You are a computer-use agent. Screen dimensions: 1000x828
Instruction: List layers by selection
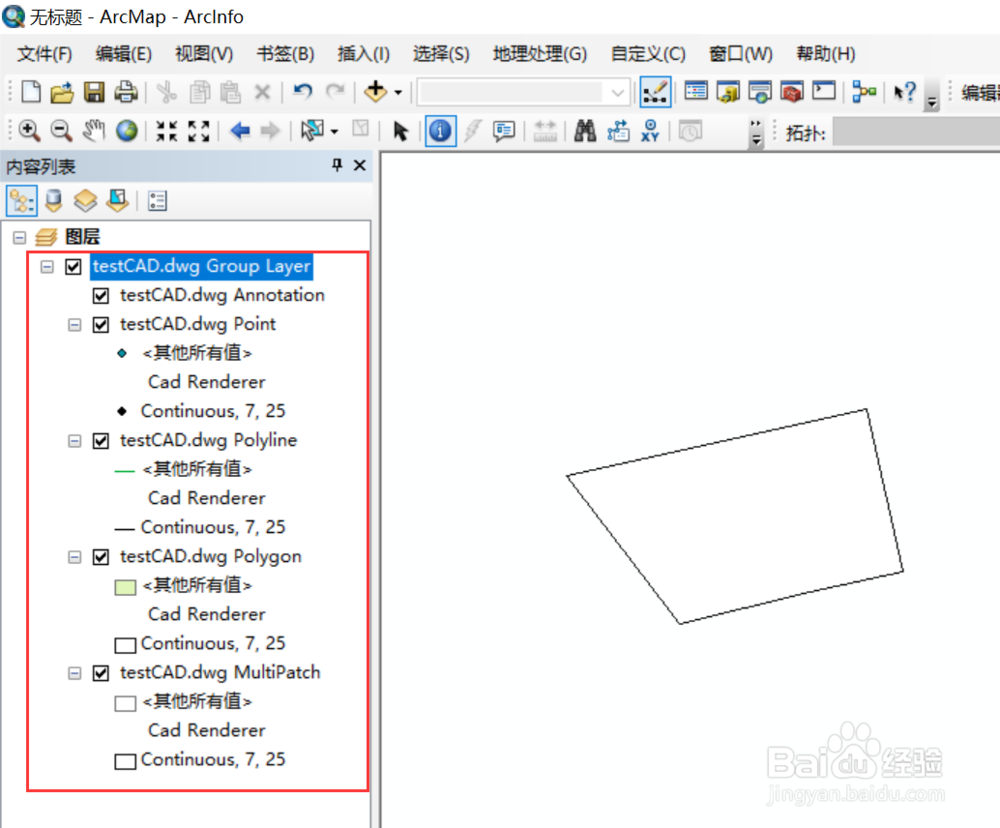click(x=117, y=201)
